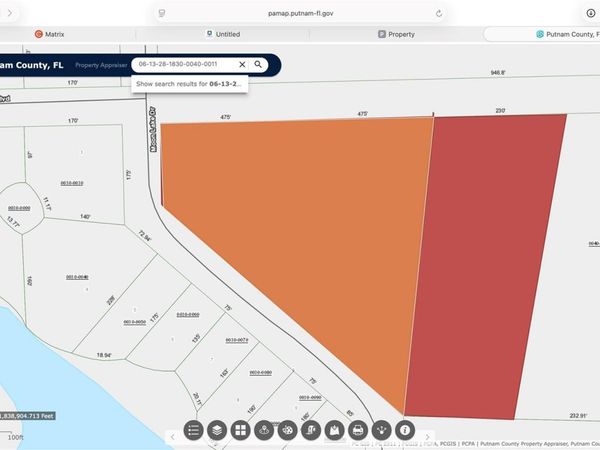
Task: Open browser downloads
Action: click(x=590, y=13)
